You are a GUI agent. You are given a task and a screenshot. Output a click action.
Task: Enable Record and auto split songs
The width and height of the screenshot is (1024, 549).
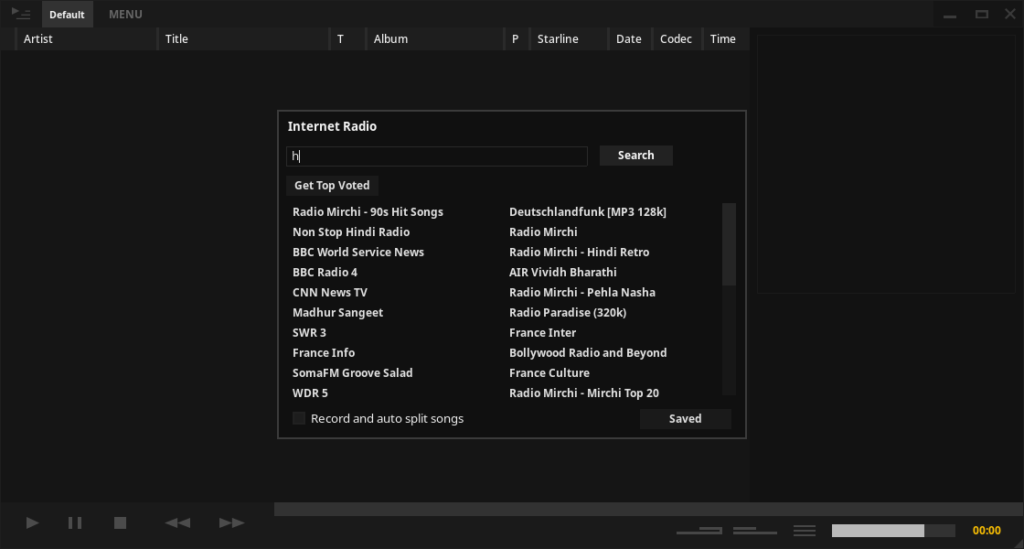pos(299,418)
